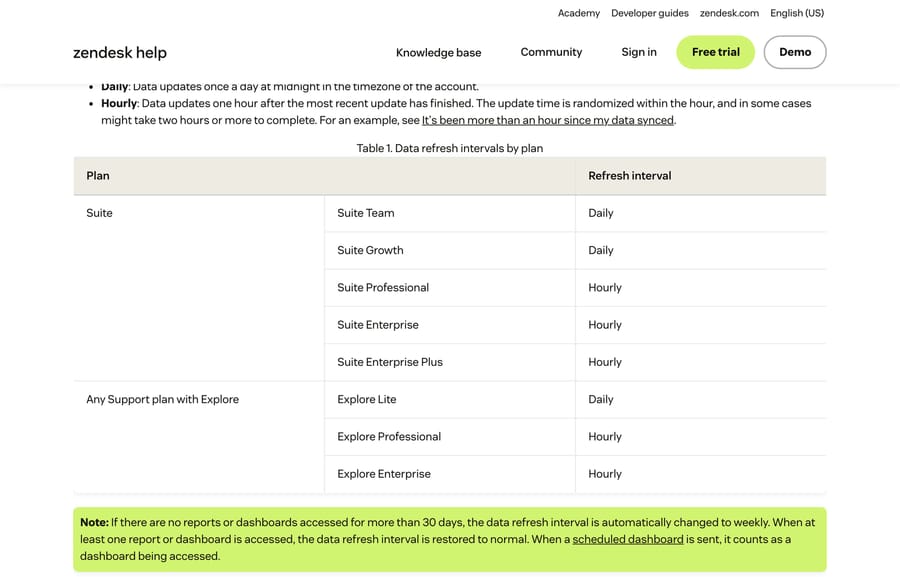Image resolution: width=900 pixels, height=577 pixels.
Task: Click the Demo button
Action: 795,52
